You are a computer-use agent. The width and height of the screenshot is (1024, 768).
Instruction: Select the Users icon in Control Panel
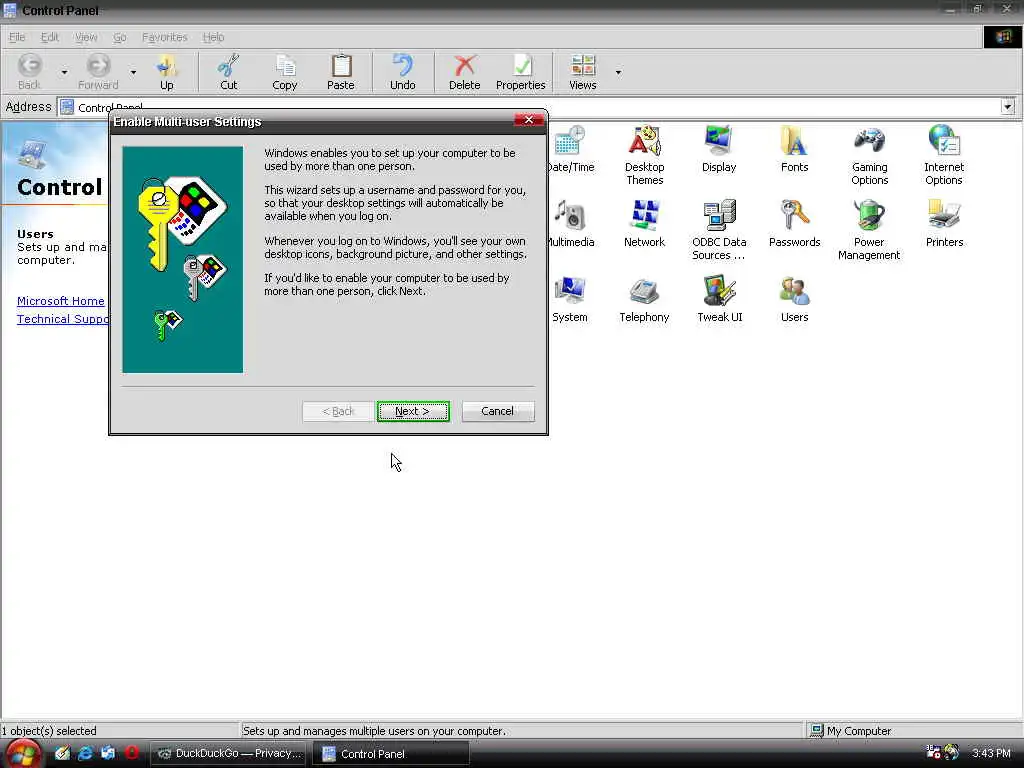point(794,300)
